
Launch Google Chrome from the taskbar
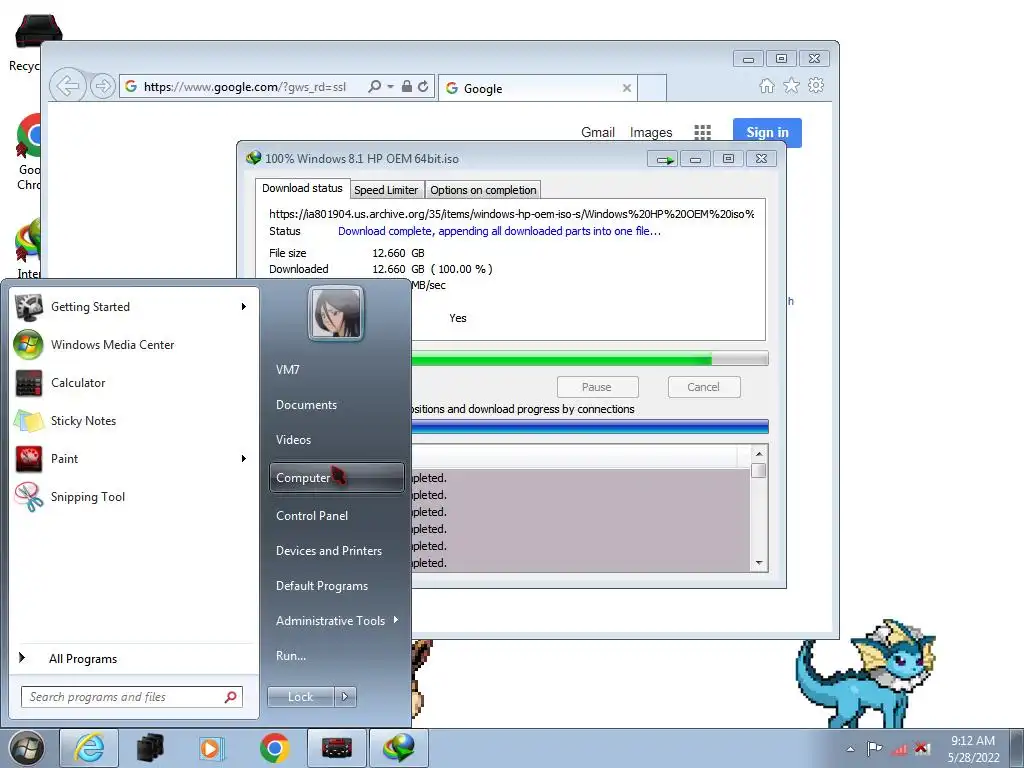tap(274, 748)
